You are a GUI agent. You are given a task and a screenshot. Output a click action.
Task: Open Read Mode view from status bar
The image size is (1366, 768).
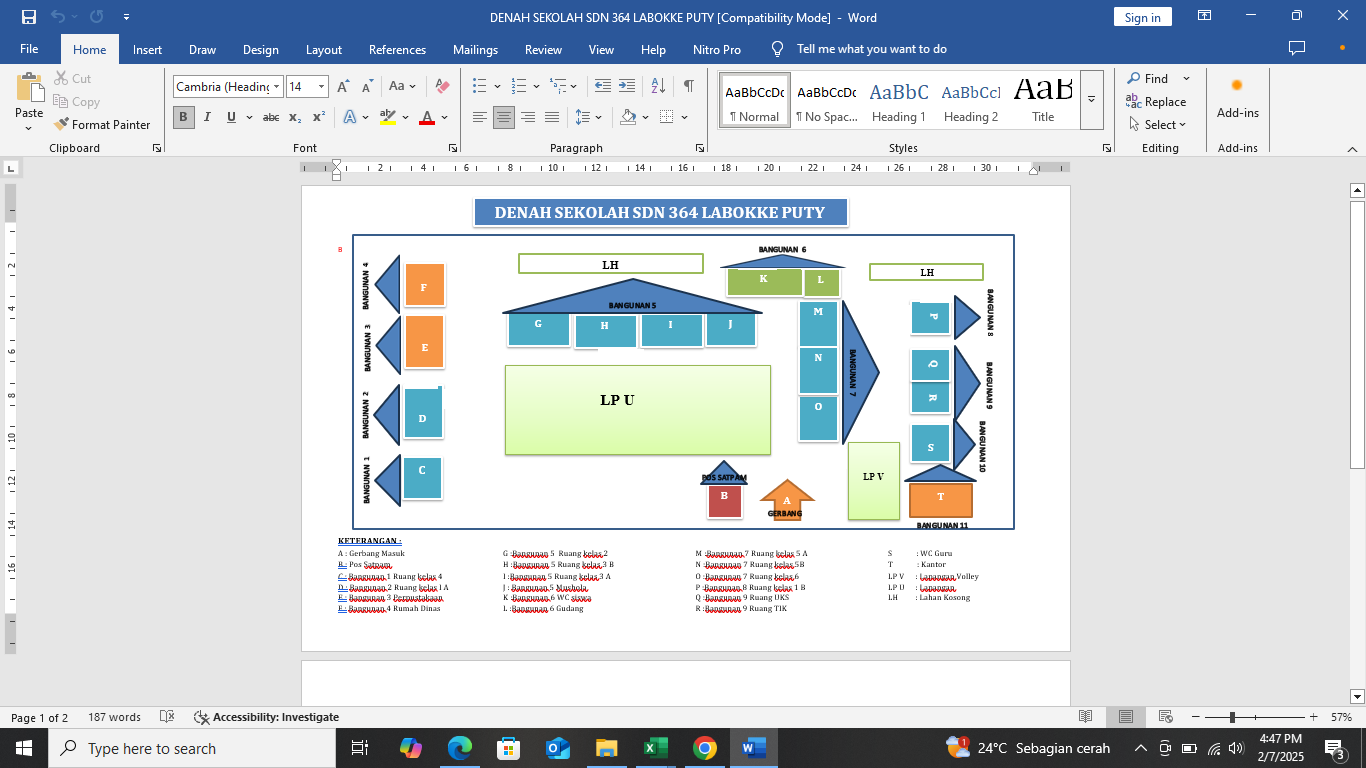(1086, 717)
